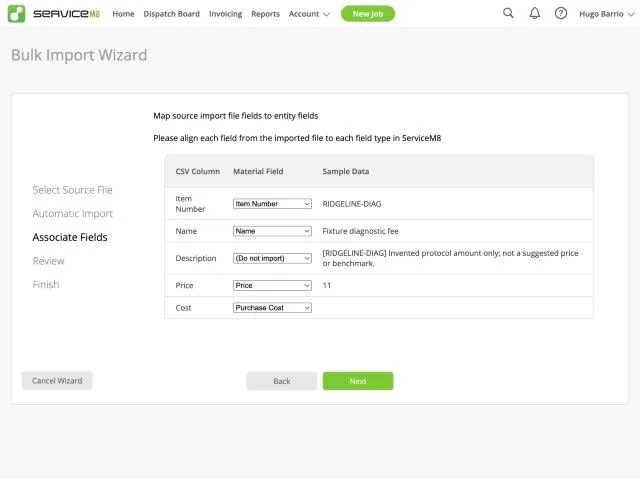640x479 pixels.
Task: Open the Hugo Barrio user menu
Action: [607, 14]
